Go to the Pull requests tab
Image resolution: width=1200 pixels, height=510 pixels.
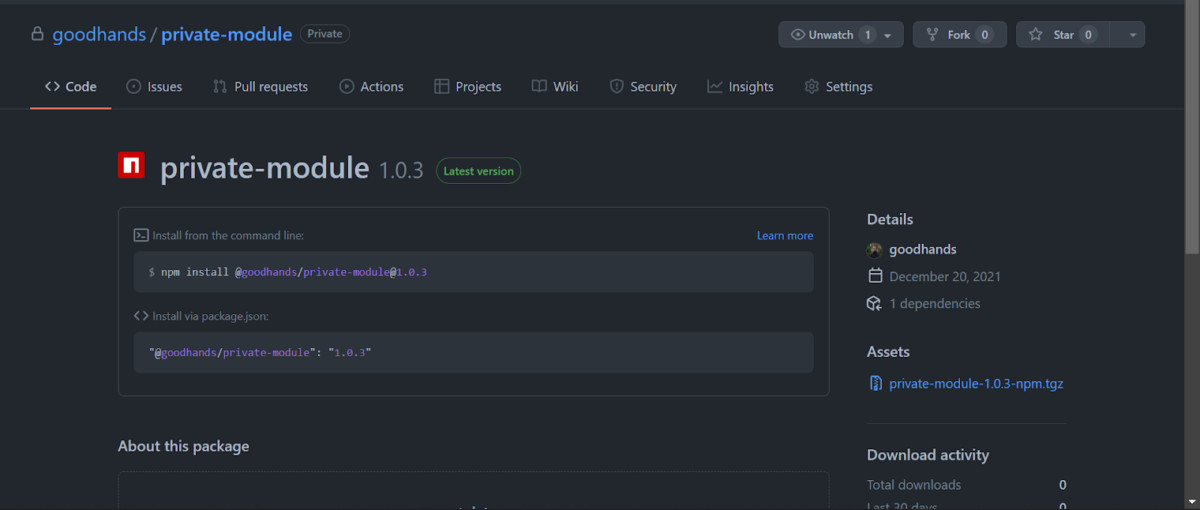point(260,87)
